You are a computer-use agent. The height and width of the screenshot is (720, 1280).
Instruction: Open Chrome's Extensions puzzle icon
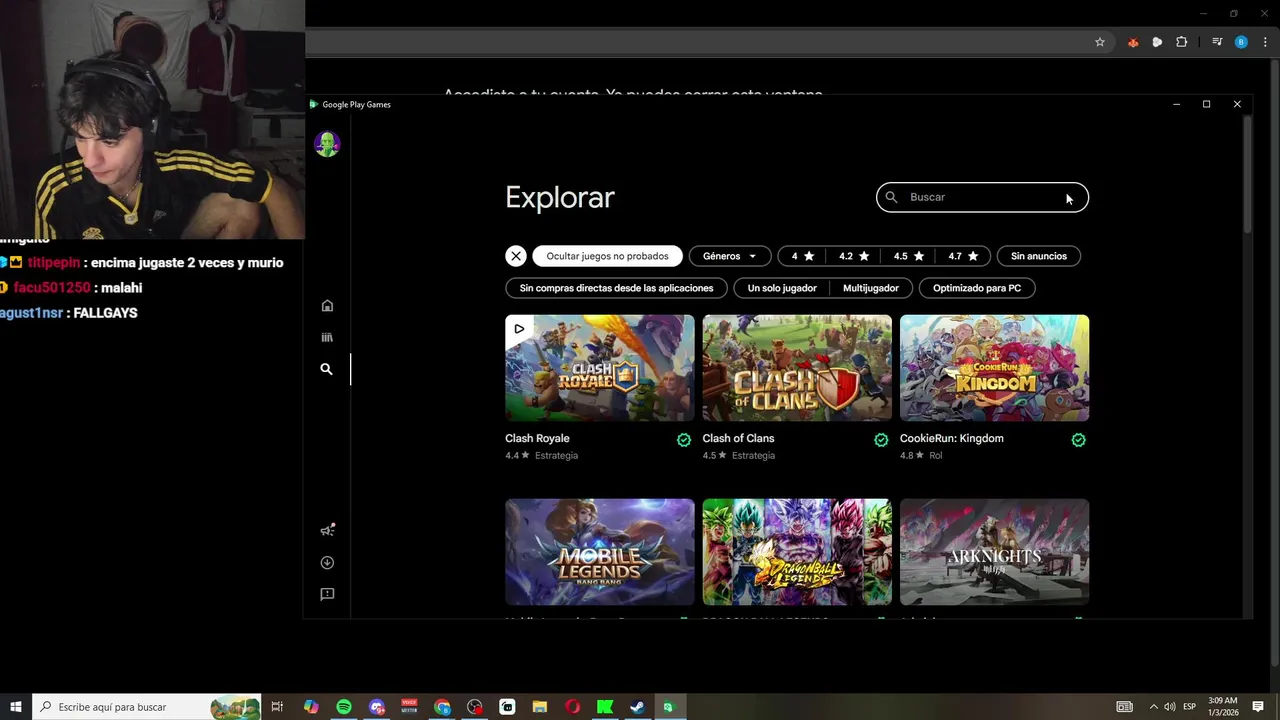pyautogui.click(x=1182, y=42)
